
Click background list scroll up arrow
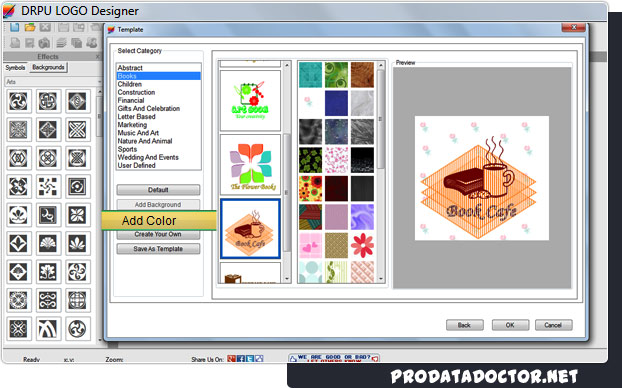381,65
